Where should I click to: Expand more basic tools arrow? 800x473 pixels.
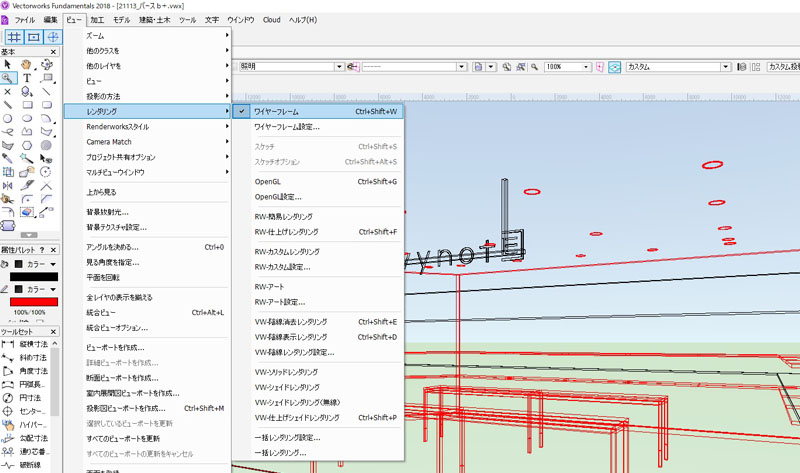tap(29, 235)
